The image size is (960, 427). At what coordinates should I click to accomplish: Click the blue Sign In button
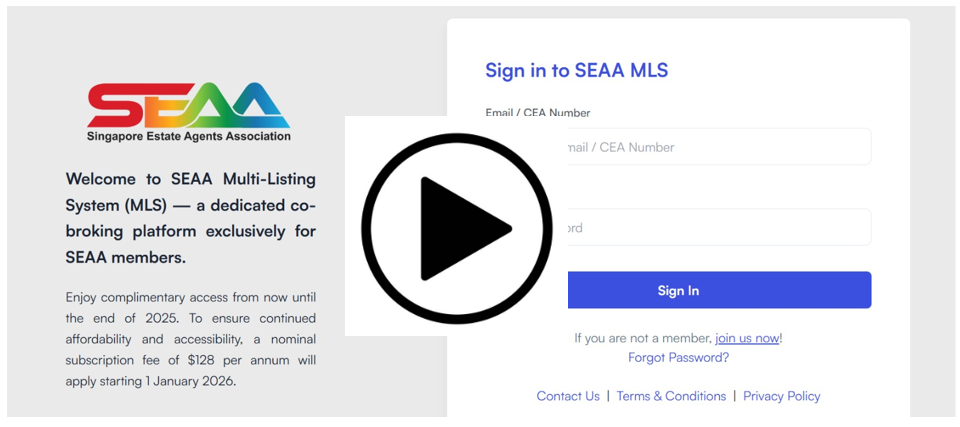pyautogui.click(x=678, y=290)
